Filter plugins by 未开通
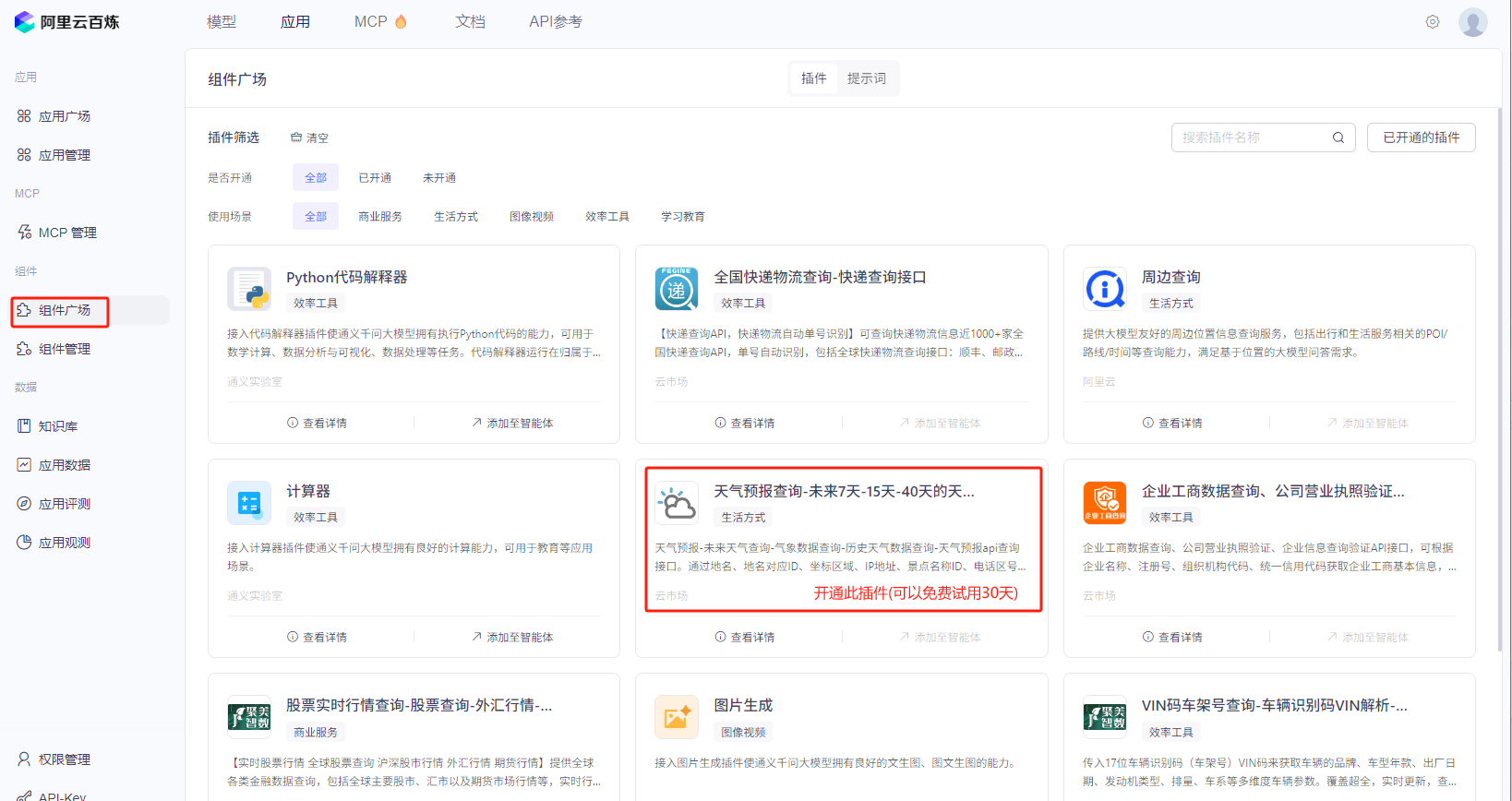Image resolution: width=1512 pixels, height=801 pixels. tap(439, 177)
